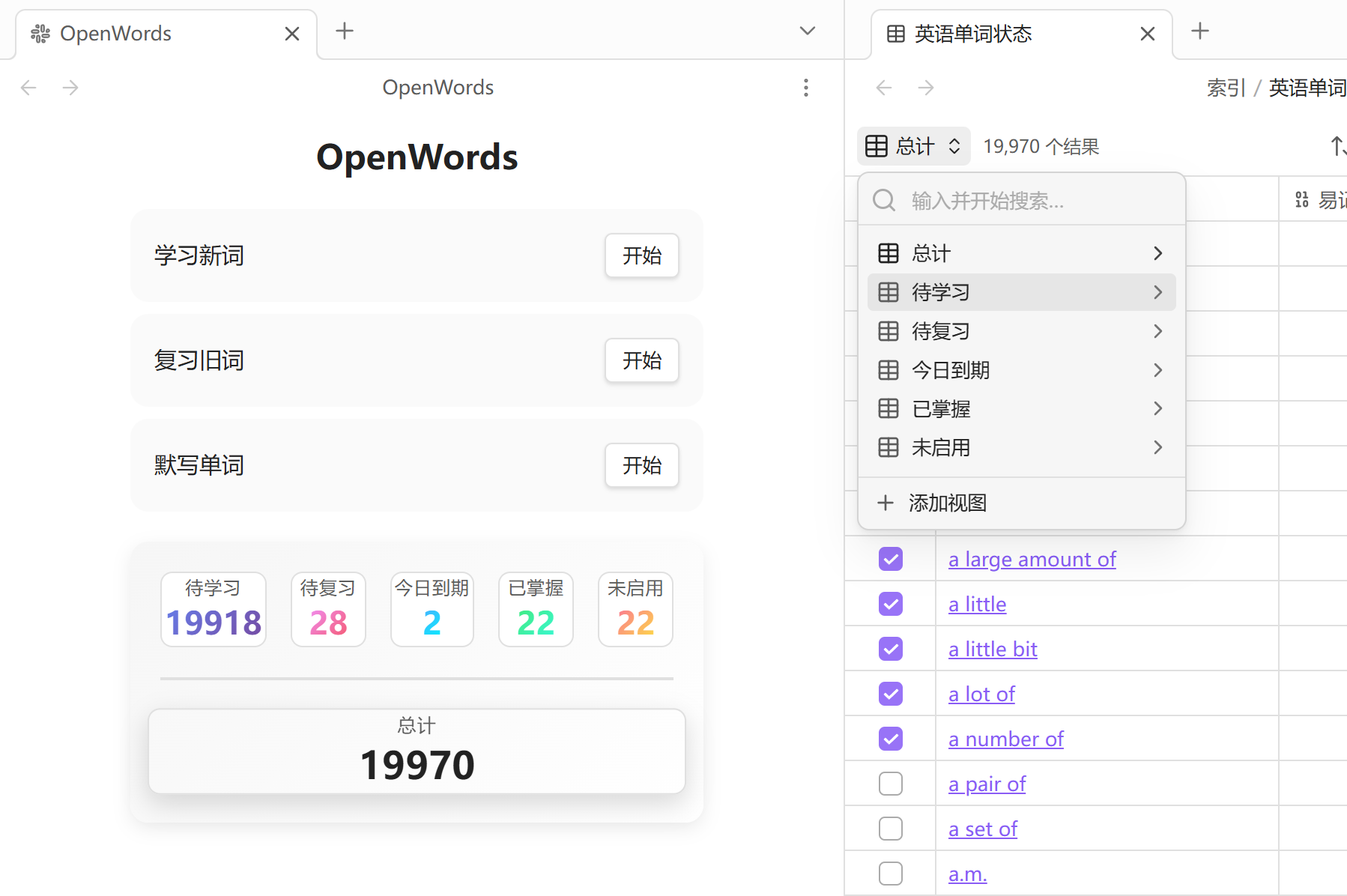
Task: Navigate back in the right pane
Action: 884,88
